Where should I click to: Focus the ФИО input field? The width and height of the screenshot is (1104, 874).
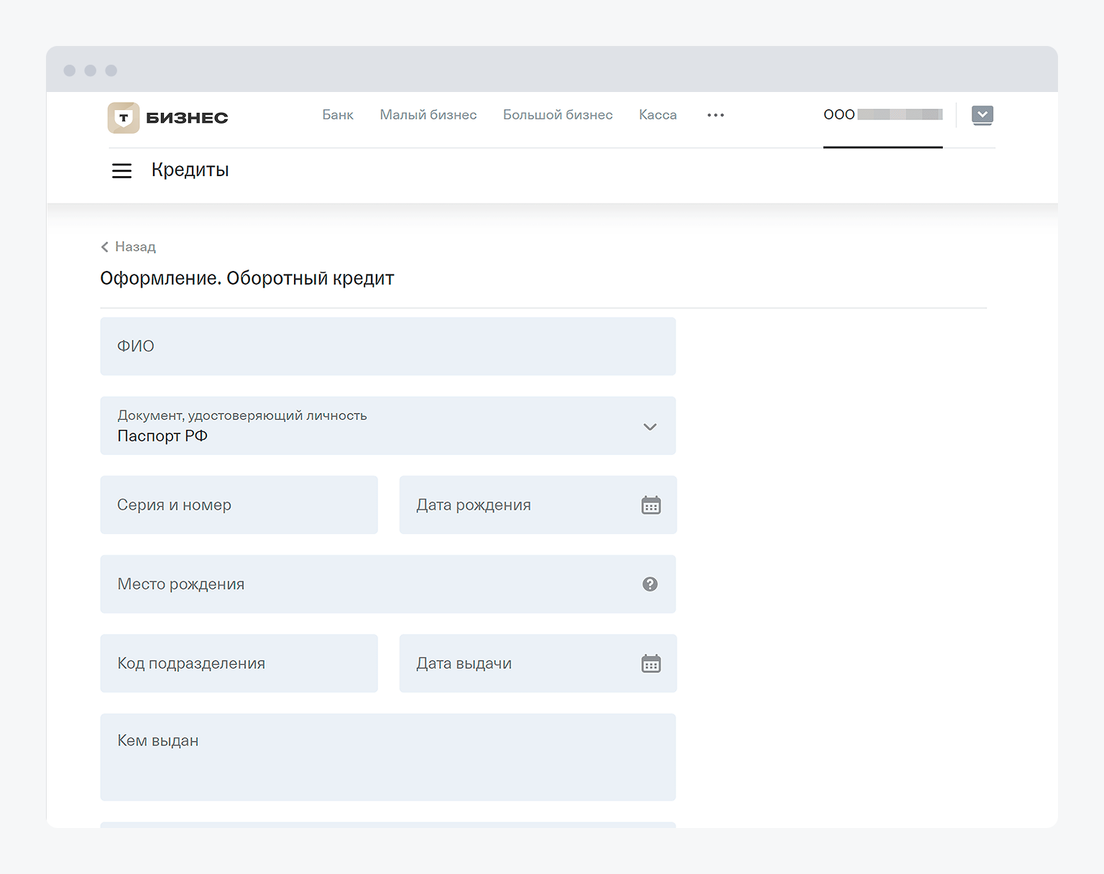point(387,347)
